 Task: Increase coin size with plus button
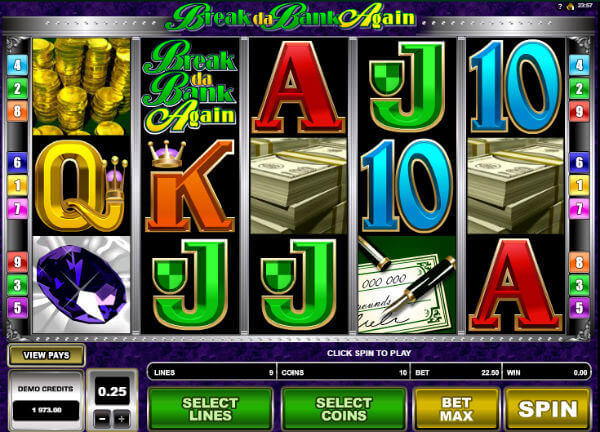tap(121, 419)
